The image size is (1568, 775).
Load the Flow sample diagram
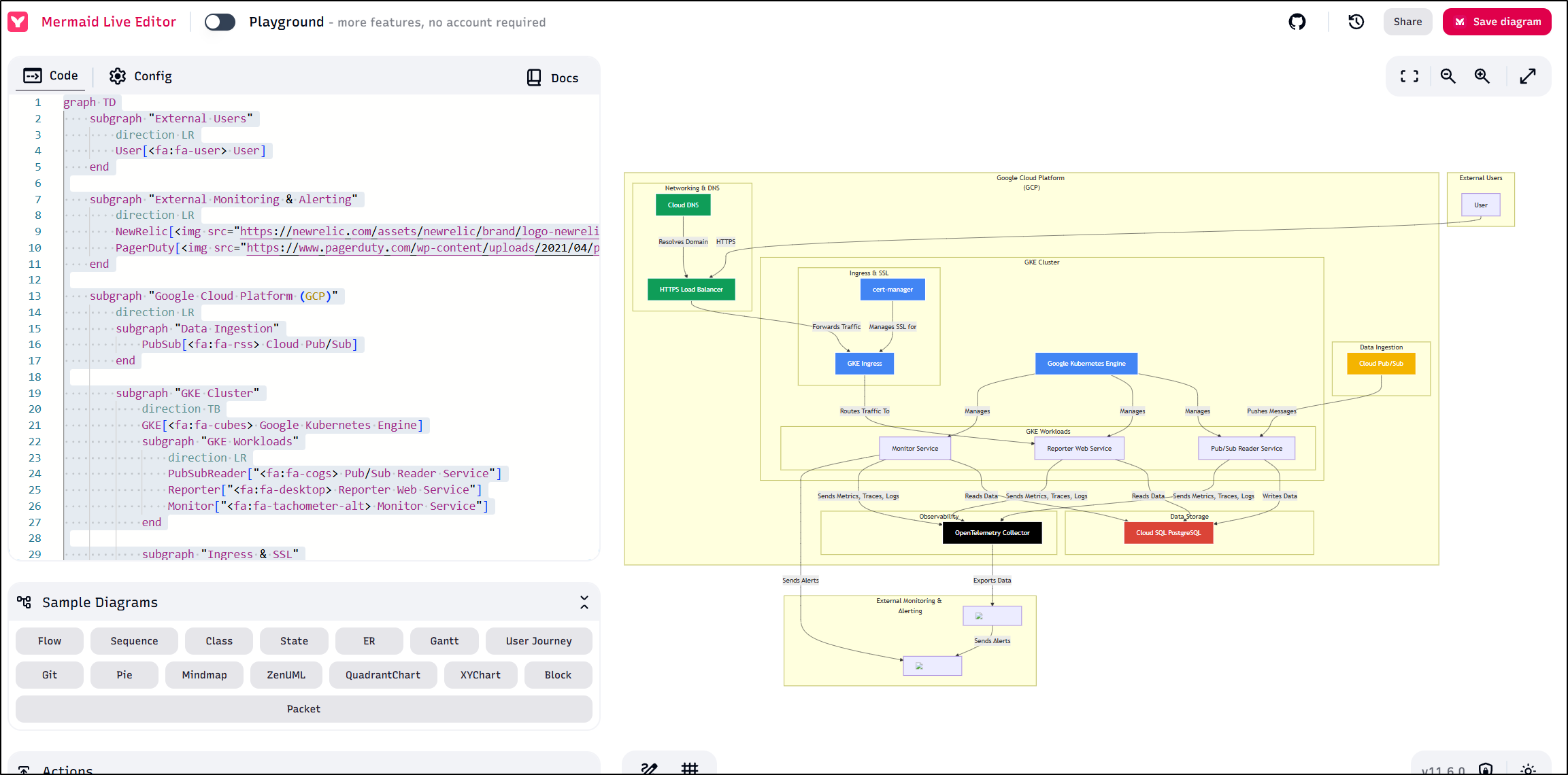(x=50, y=641)
